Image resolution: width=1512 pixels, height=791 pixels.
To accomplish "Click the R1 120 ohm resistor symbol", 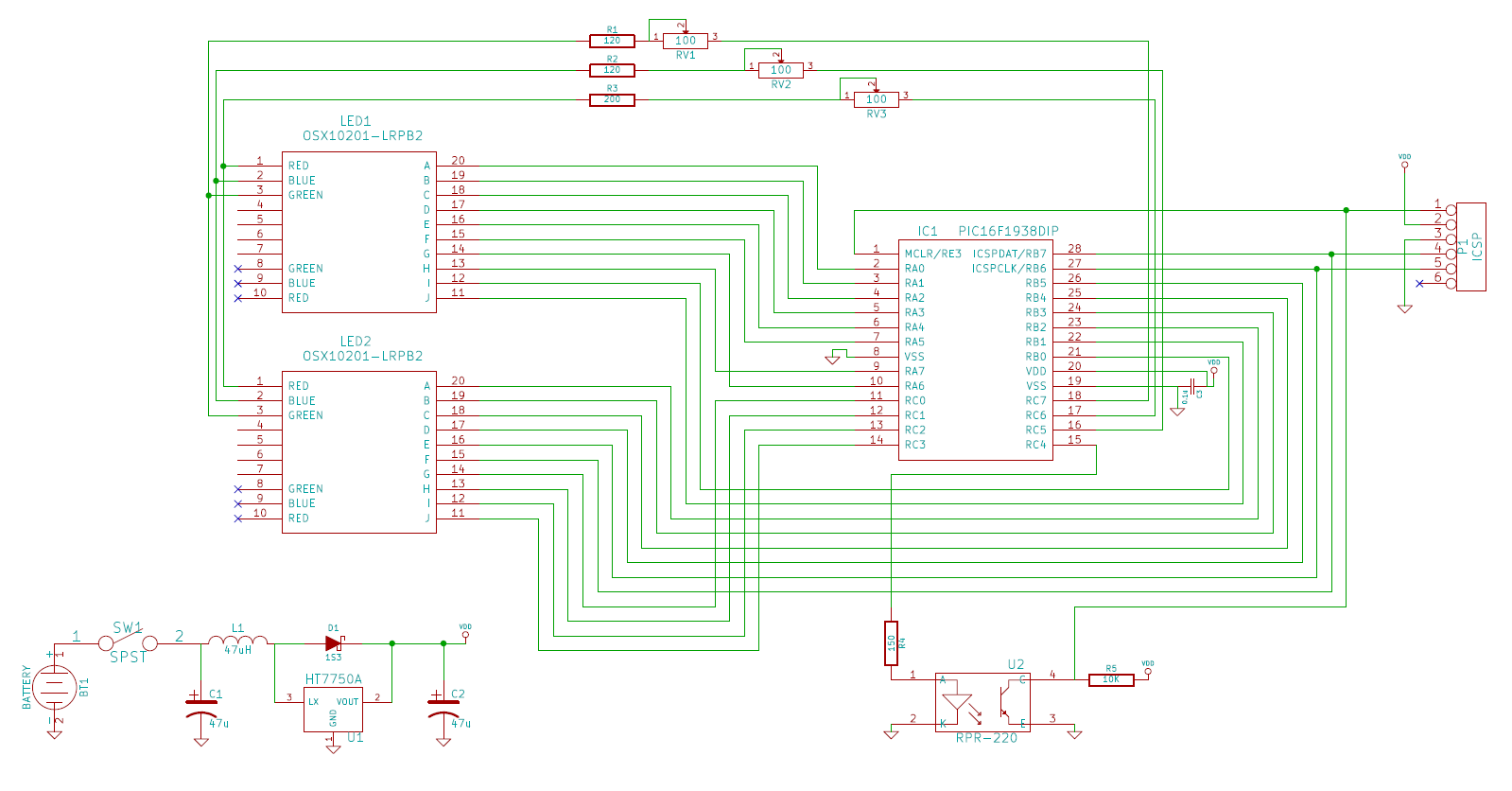I will pos(612,41).
